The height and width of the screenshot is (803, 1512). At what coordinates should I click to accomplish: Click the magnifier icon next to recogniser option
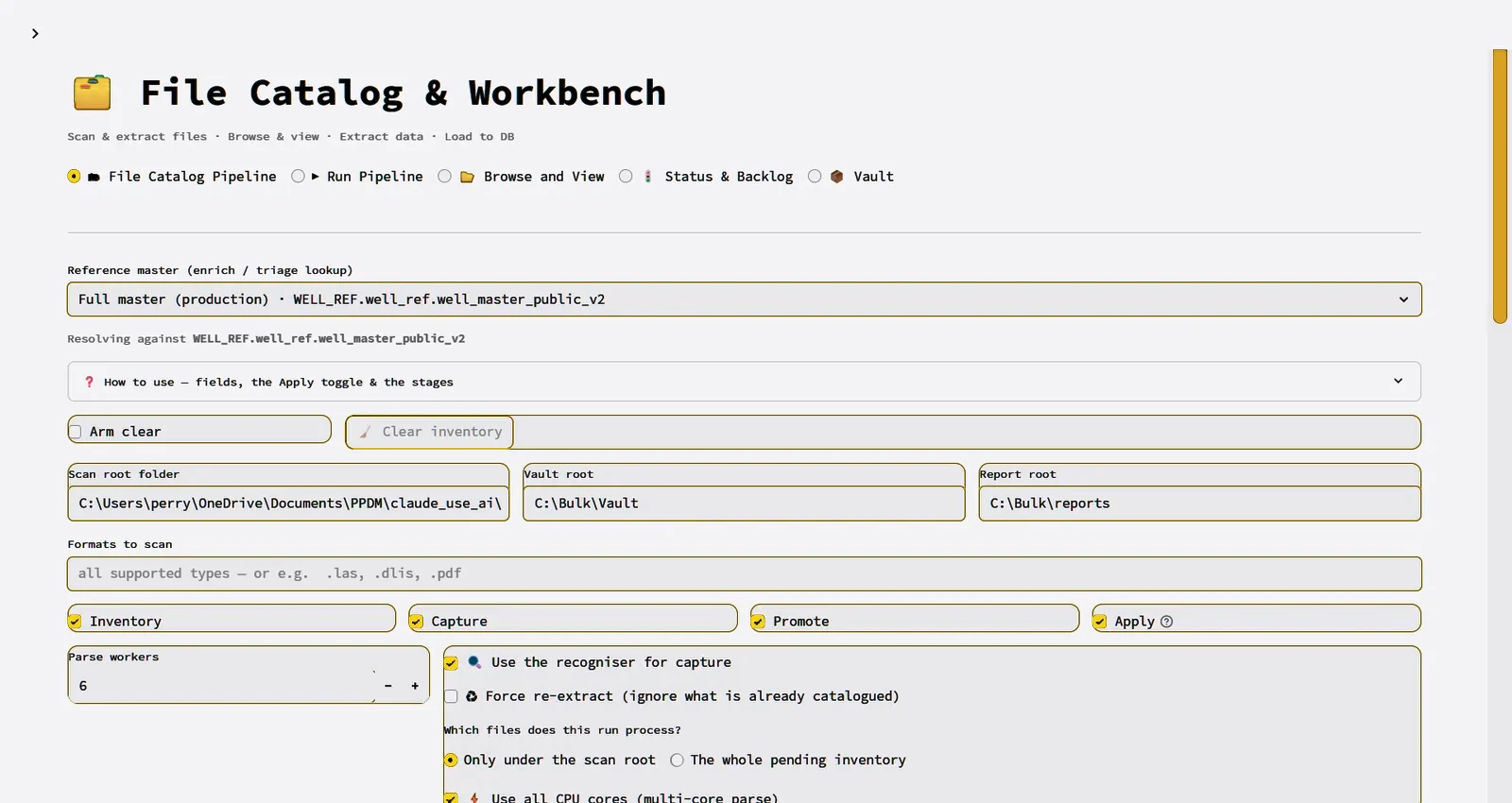[x=474, y=662]
